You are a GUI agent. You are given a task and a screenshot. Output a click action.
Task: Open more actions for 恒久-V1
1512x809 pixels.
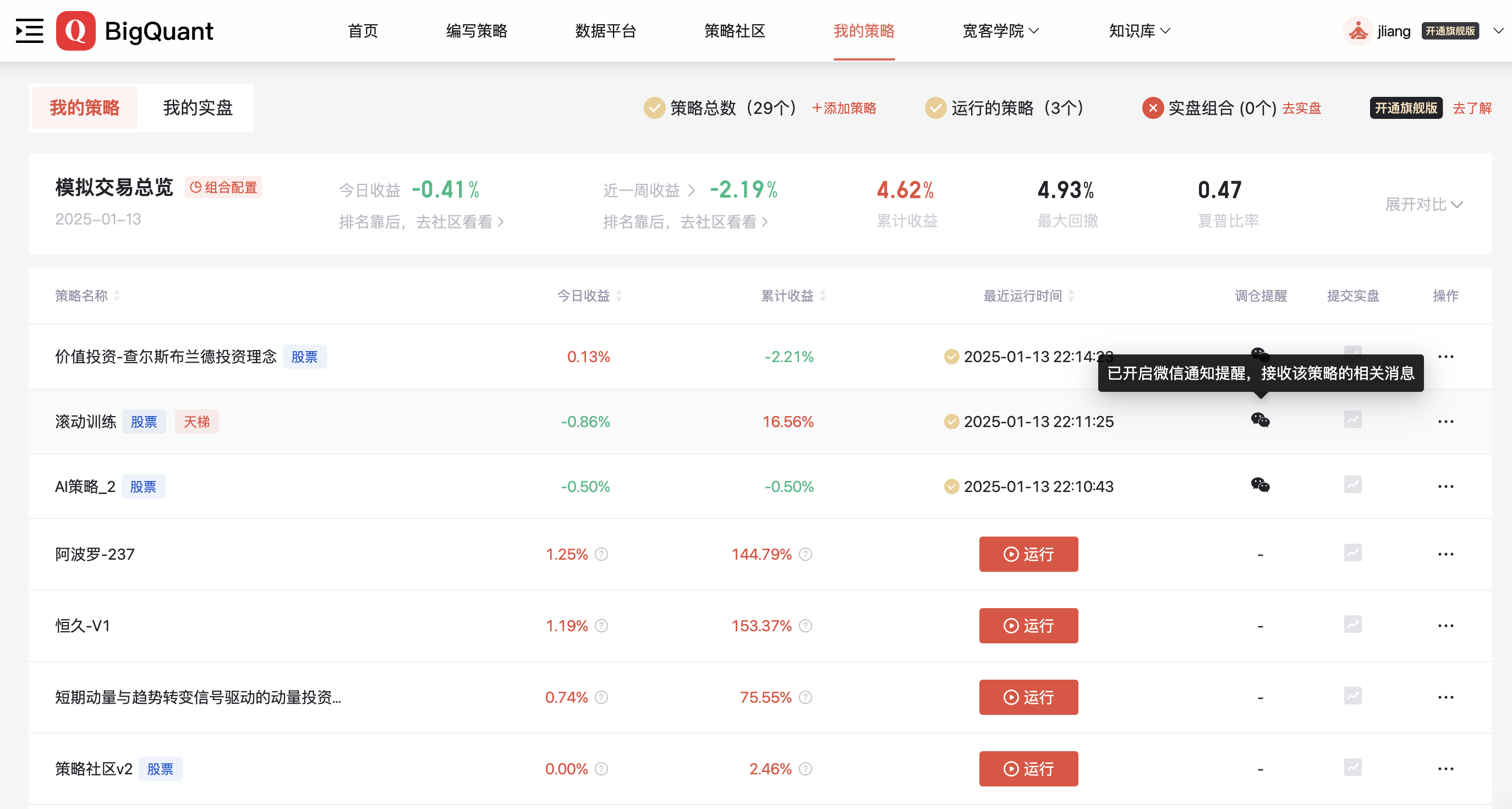(x=1445, y=626)
